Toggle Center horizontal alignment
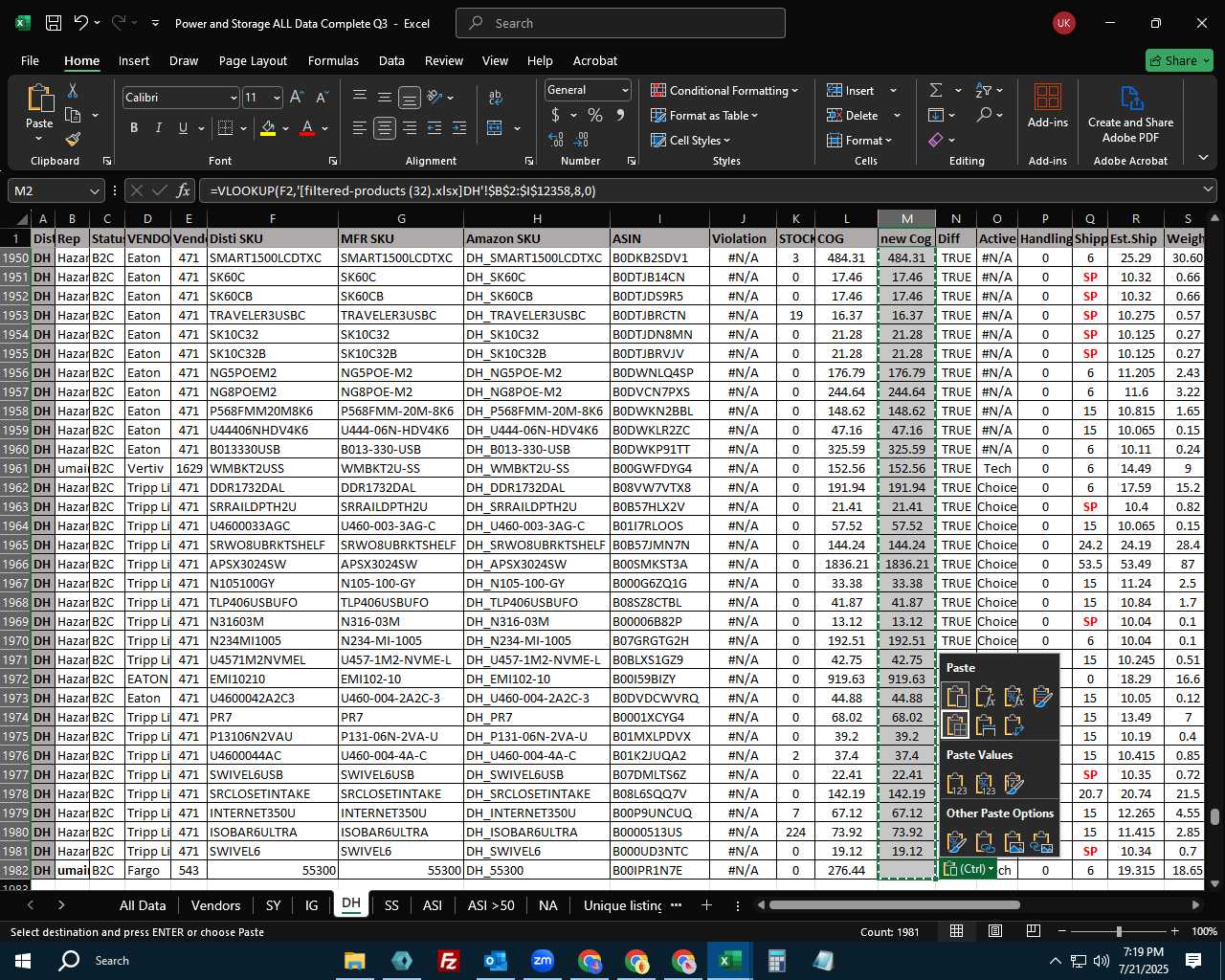This screenshot has width=1225, height=980. [385, 128]
